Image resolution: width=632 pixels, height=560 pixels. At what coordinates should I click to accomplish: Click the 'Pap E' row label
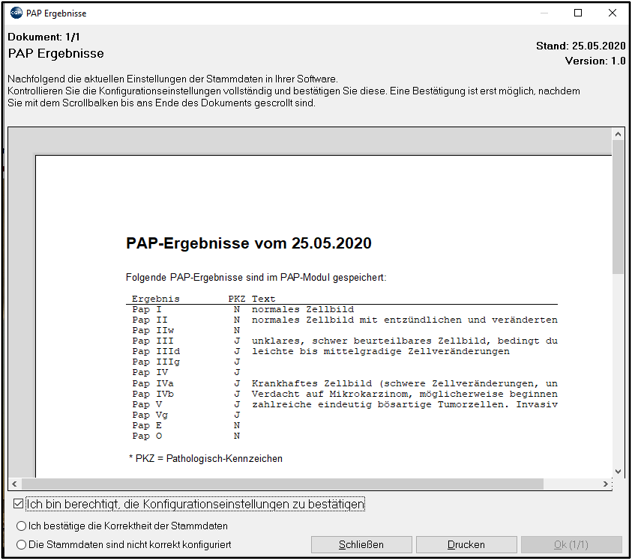click(x=147, y=425)
